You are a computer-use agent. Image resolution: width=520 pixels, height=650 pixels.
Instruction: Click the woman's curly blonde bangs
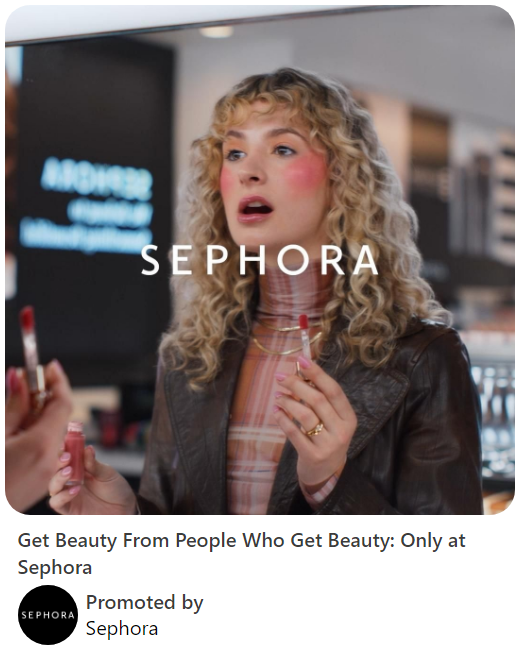point(265,114)
